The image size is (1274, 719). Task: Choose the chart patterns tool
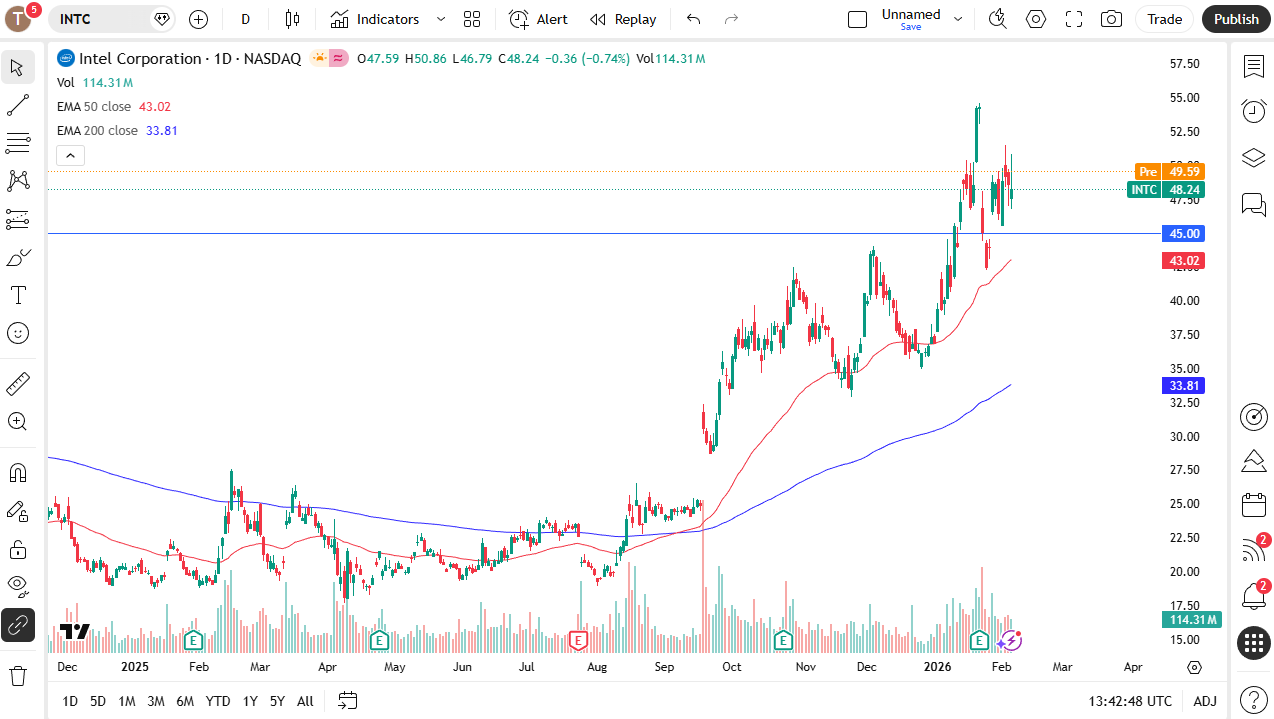coord(18,181)
